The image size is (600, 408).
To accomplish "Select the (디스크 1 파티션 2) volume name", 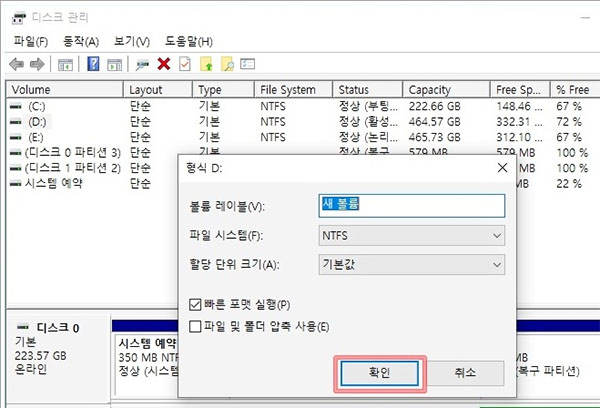I will [73, 168].
